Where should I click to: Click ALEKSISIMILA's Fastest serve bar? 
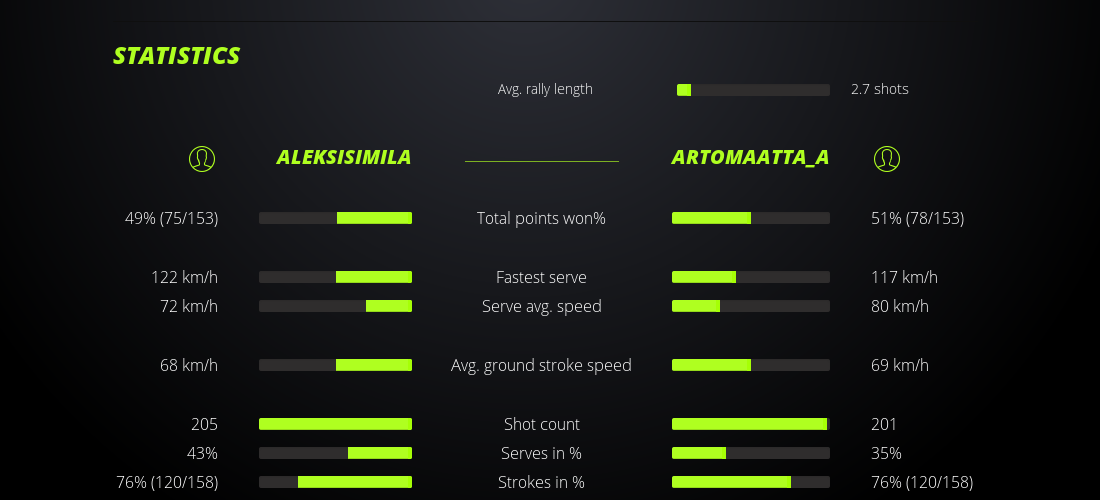[x=335, y=277]
